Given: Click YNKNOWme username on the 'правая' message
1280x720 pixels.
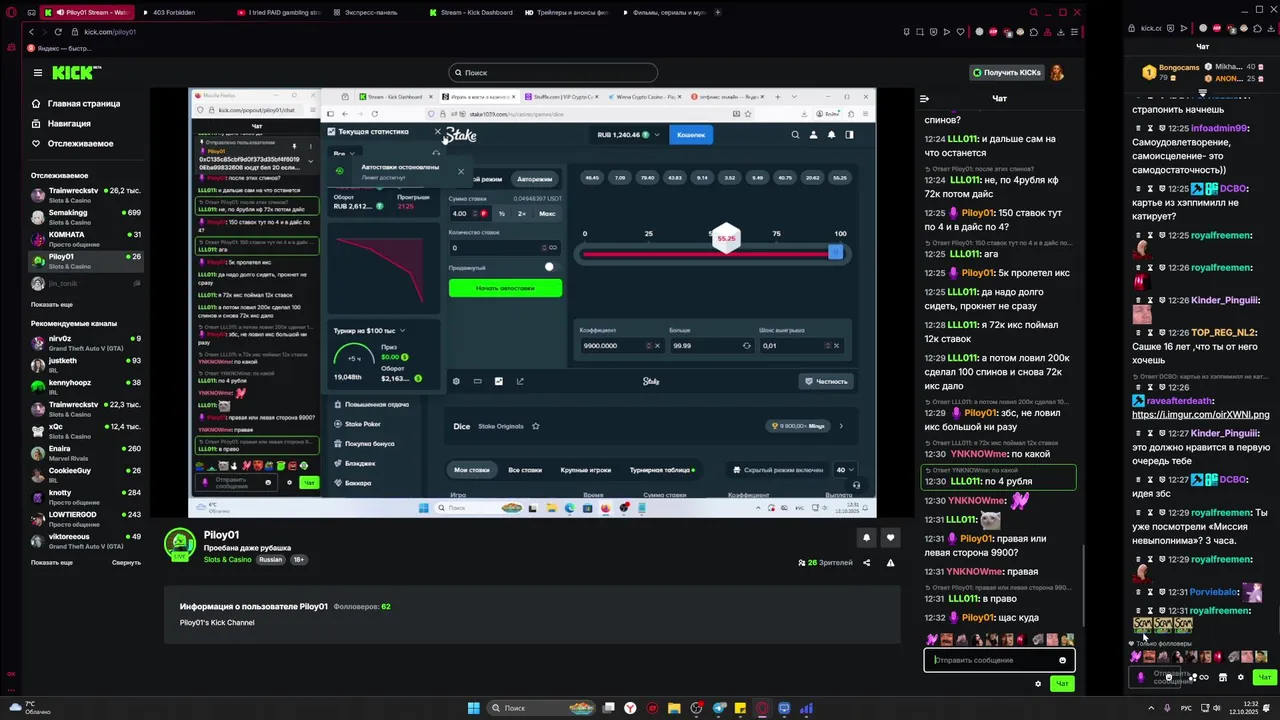Looking at the screenshot, I should pyautogui.click(x=975, y=572).
